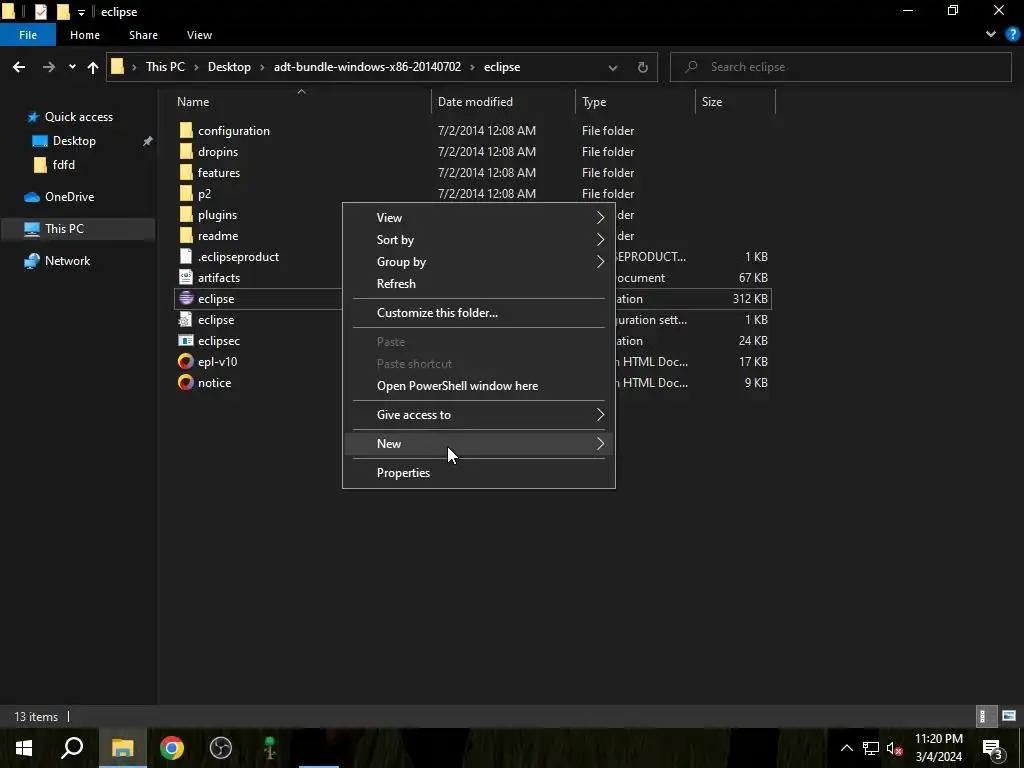Screen dimensions: 1024x768
Task: Open the File ribbon tab
Action: pyautogui.click(x=28, y=35)
